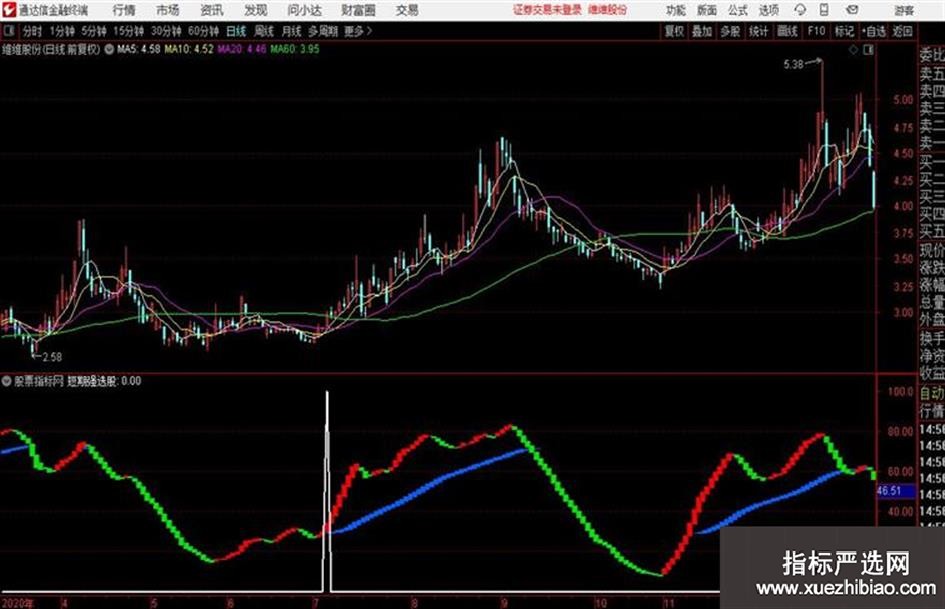Click the white spike signal in indicator pane
The height and width of the screenshot is (609, 945).
point(327,491)
